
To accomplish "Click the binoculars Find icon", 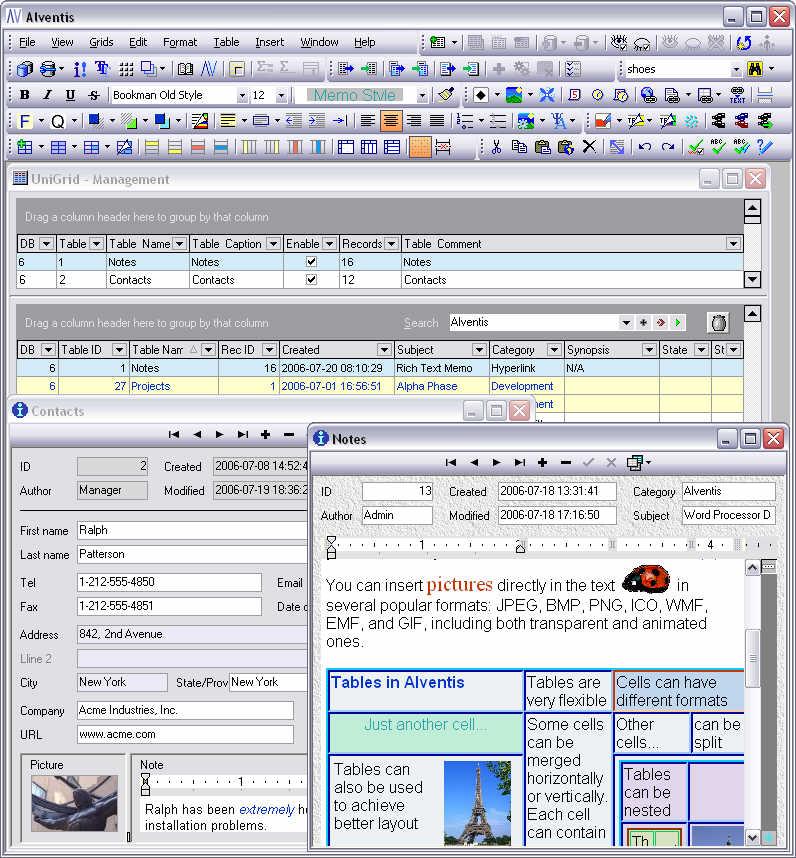I will coord(755,69).
